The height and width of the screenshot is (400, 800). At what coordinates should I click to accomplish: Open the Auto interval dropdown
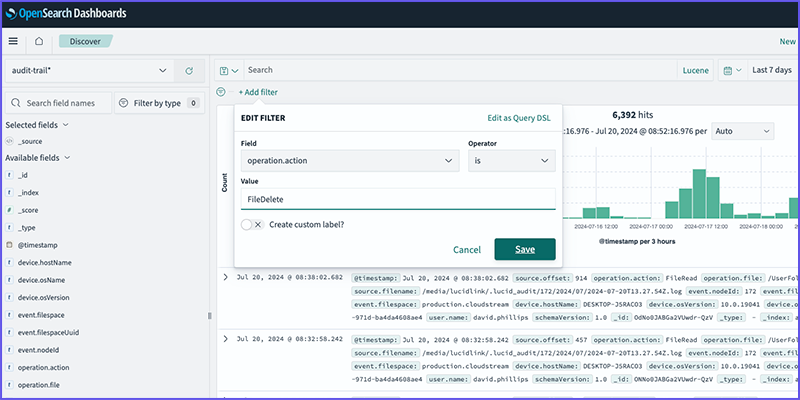click(x=742, y=131)
